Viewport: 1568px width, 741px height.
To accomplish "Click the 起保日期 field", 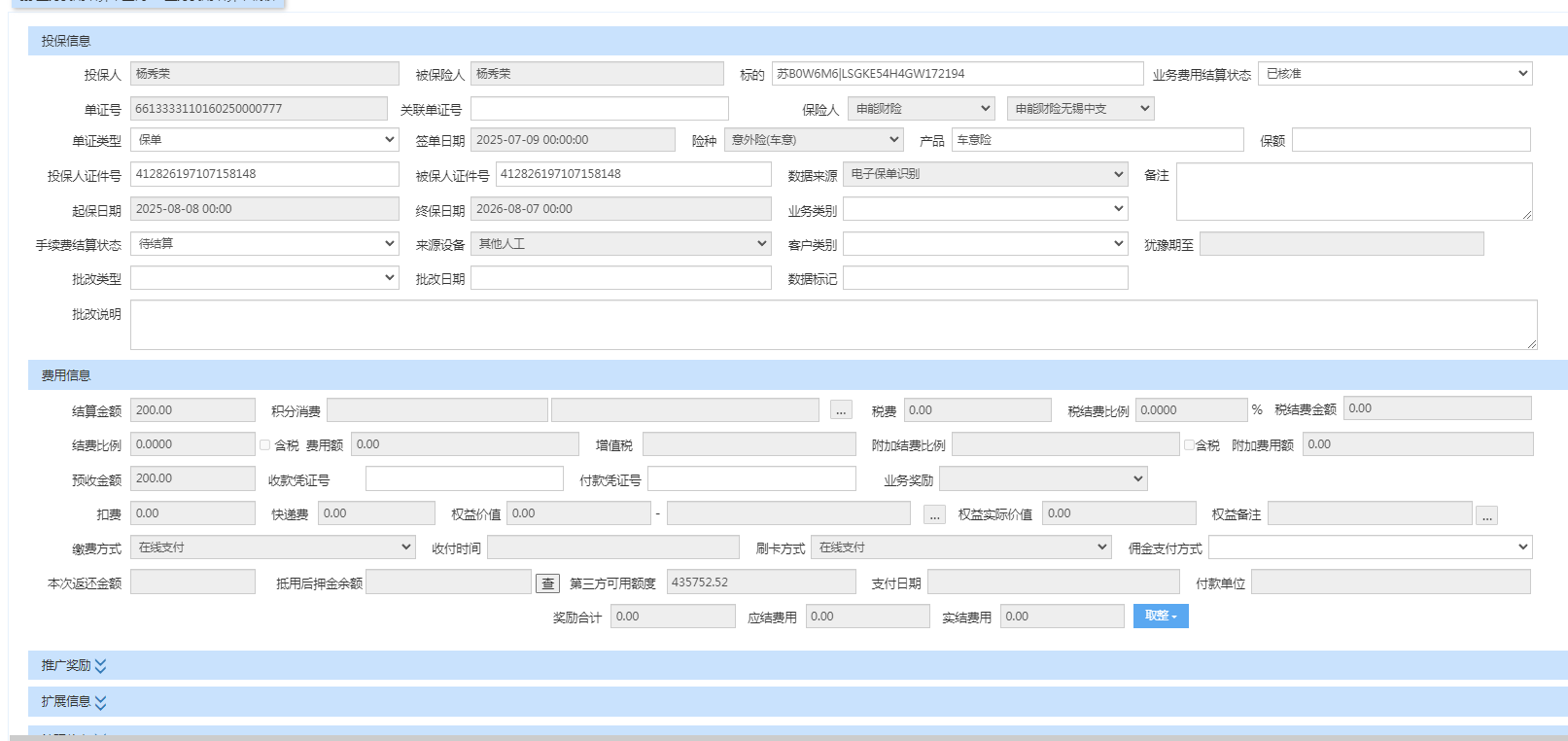I will point(264,209).
